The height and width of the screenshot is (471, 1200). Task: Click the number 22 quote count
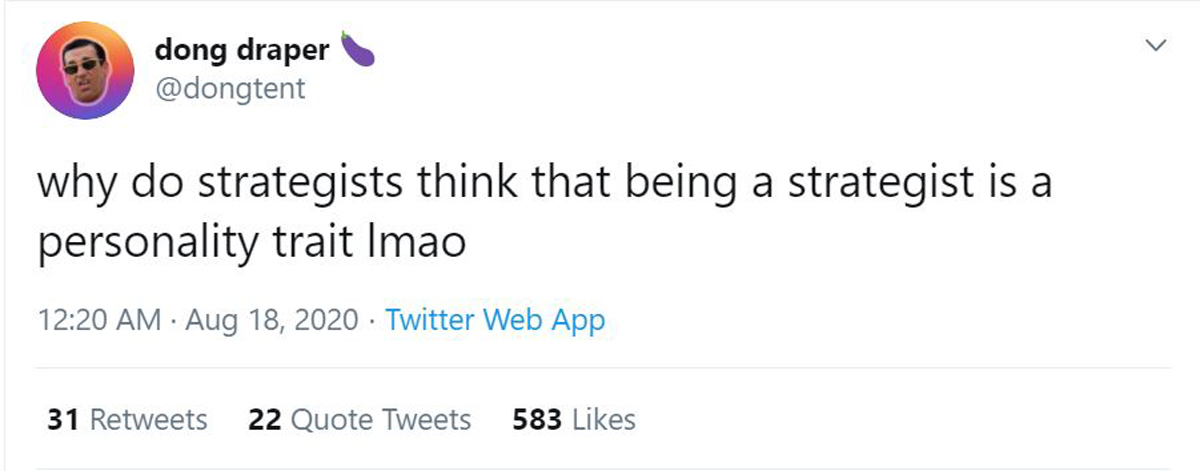coord(263,419)
